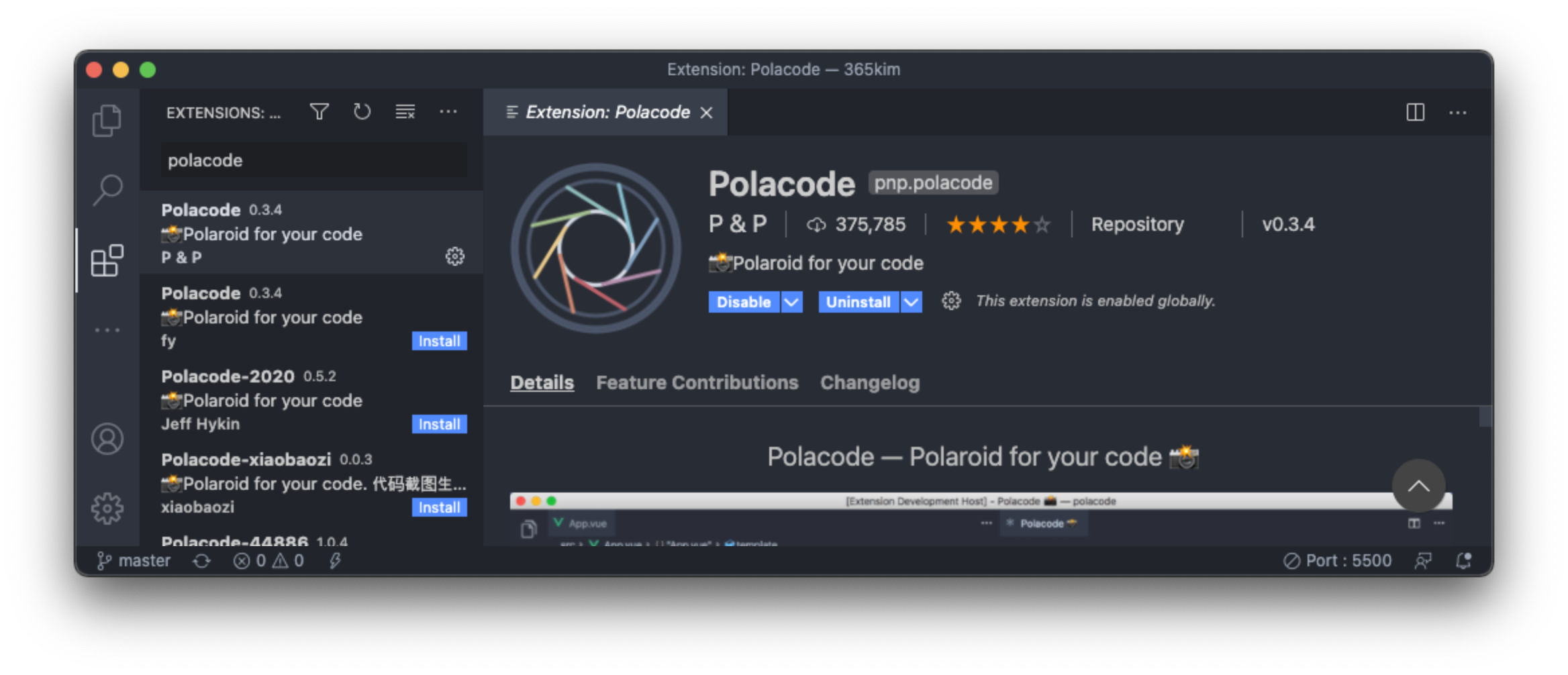Expand the Disable dropdown arrow
Image resolution: width=1568 pixels, height=675 pixels.
[x=792, y=302]
